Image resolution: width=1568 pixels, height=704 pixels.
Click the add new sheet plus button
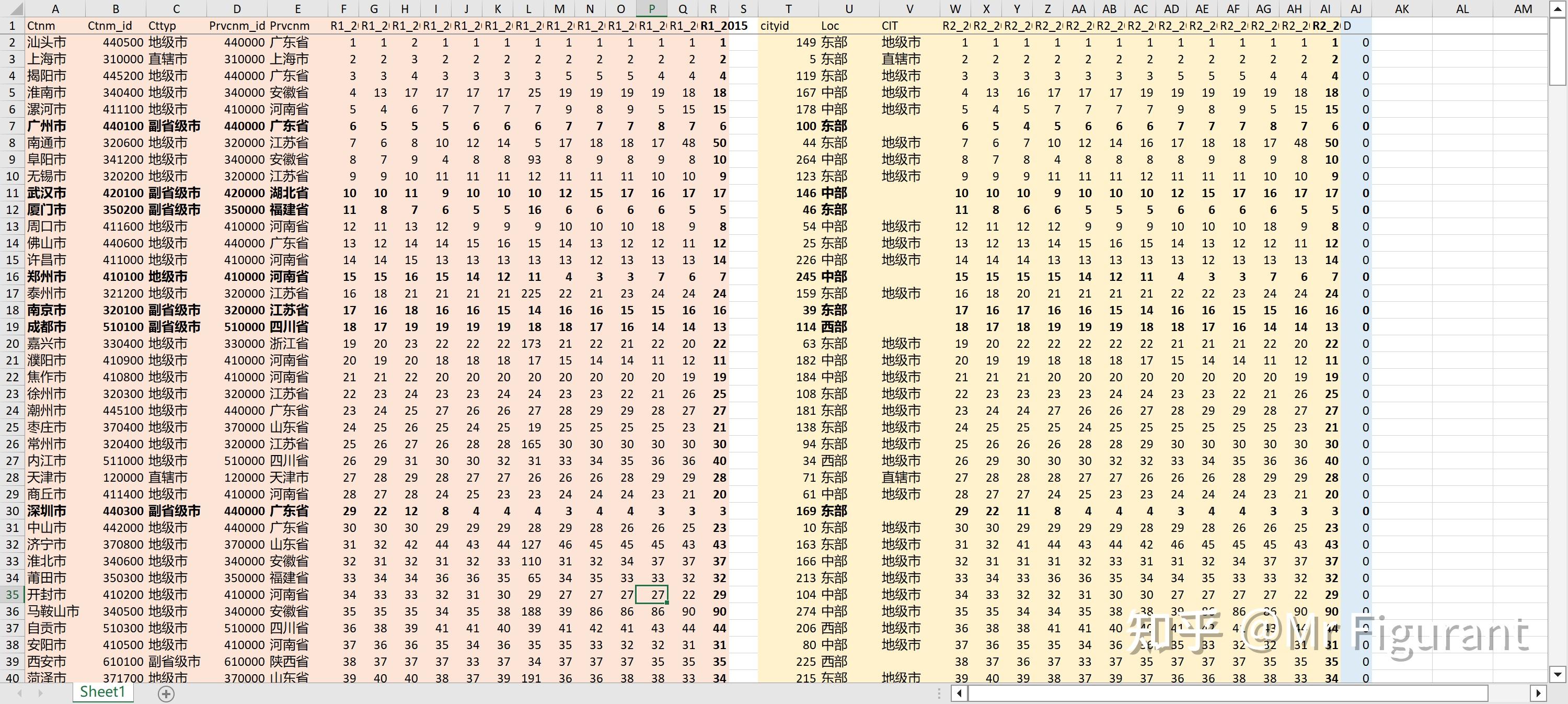tap(166, 693)
